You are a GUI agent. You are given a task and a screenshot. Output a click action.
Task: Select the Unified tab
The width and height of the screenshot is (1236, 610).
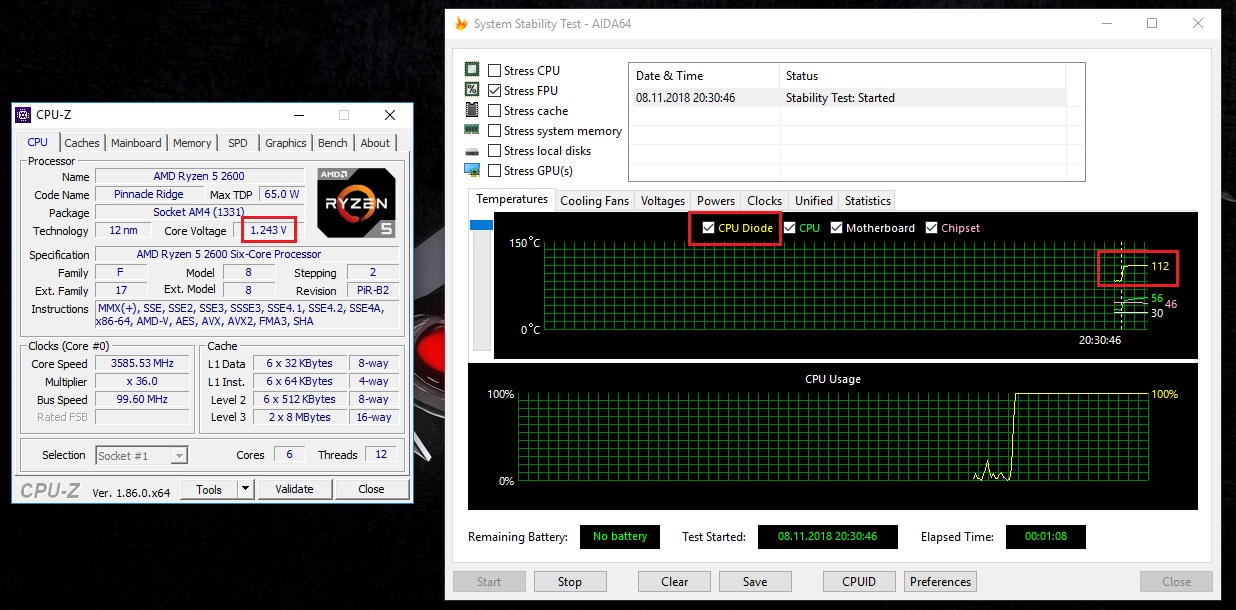(814, 200)
